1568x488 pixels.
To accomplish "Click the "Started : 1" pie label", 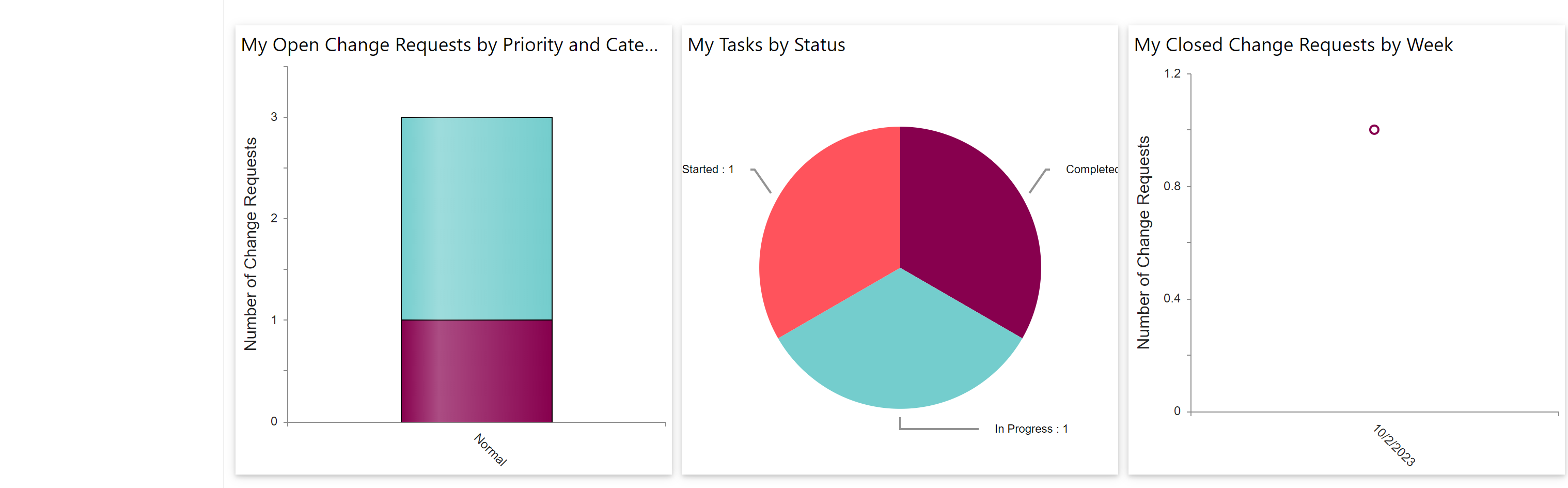I will [x=708, y=170].
